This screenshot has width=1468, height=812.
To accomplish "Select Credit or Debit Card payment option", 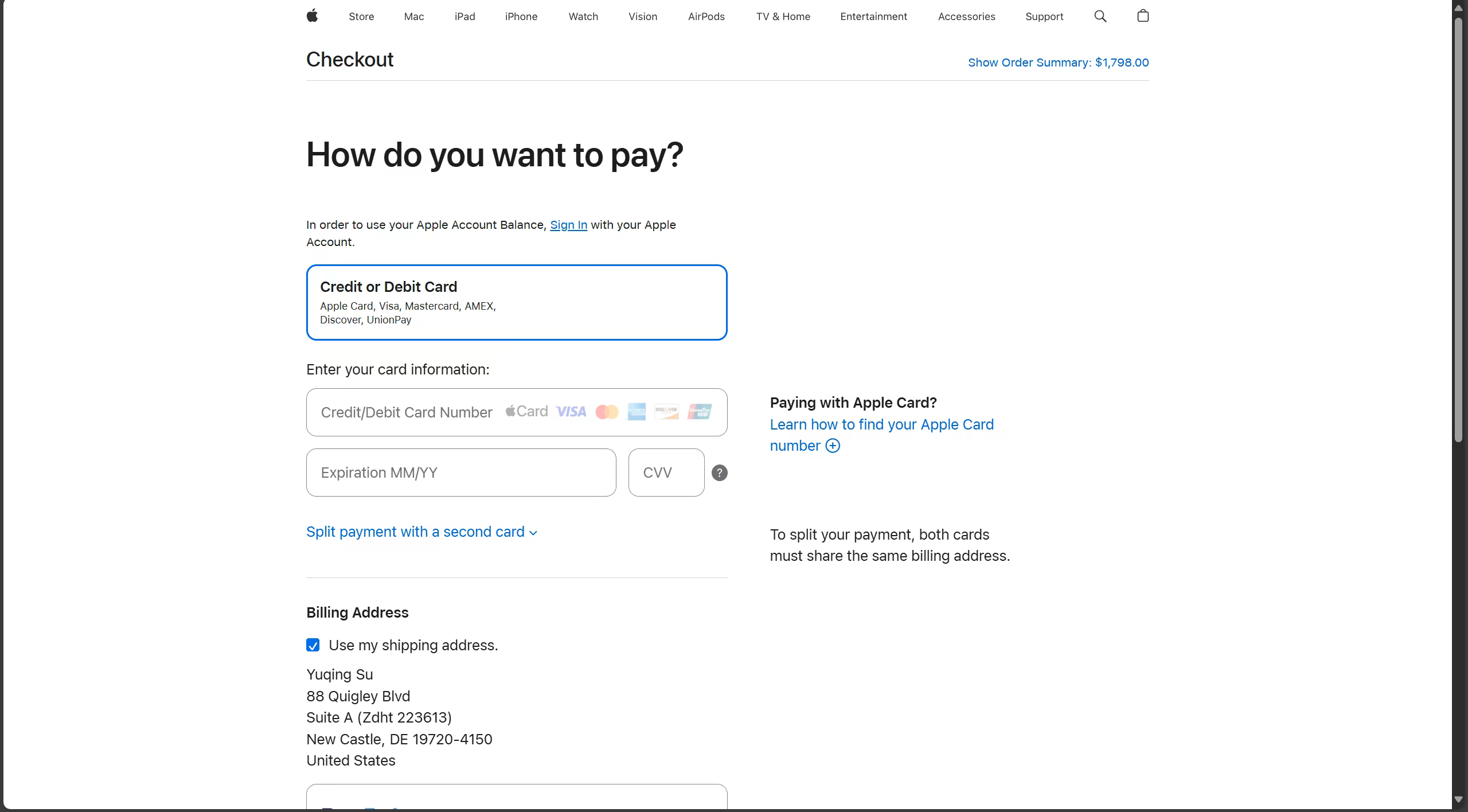I will 516,302.
